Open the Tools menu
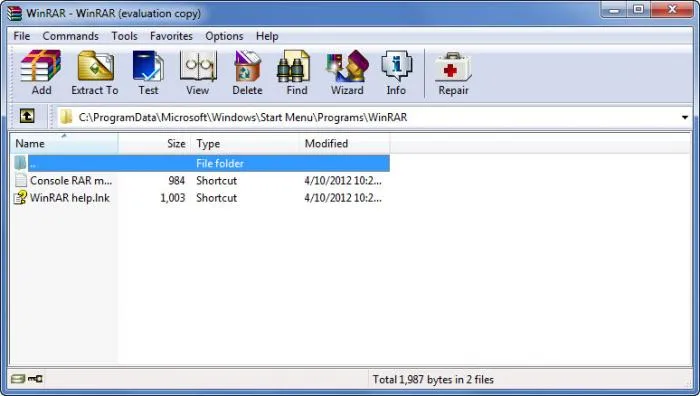This screenshot has width=700, height=396. (124, 36)
